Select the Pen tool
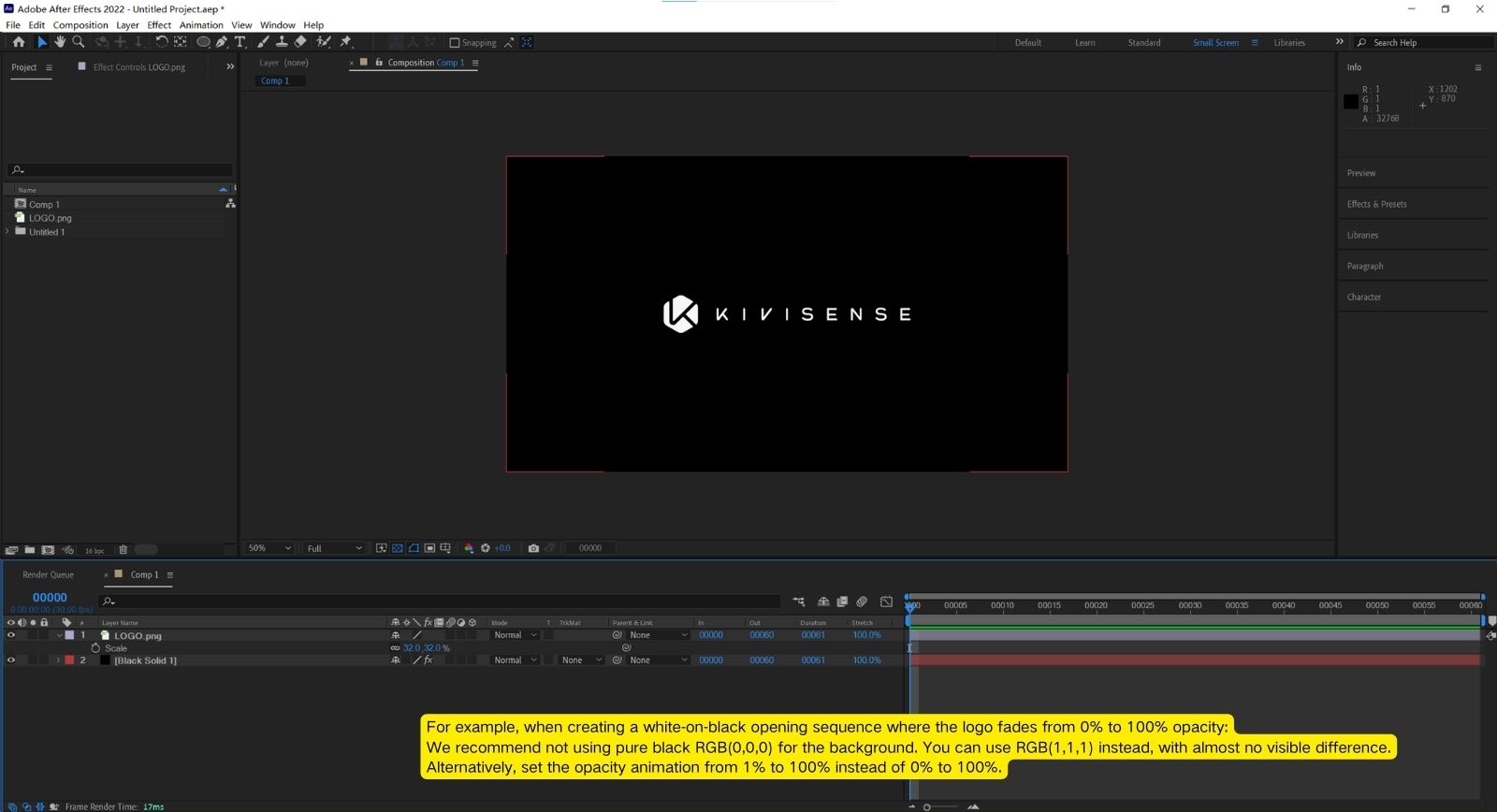1497x812 pixels. click(x=222, y=42)
